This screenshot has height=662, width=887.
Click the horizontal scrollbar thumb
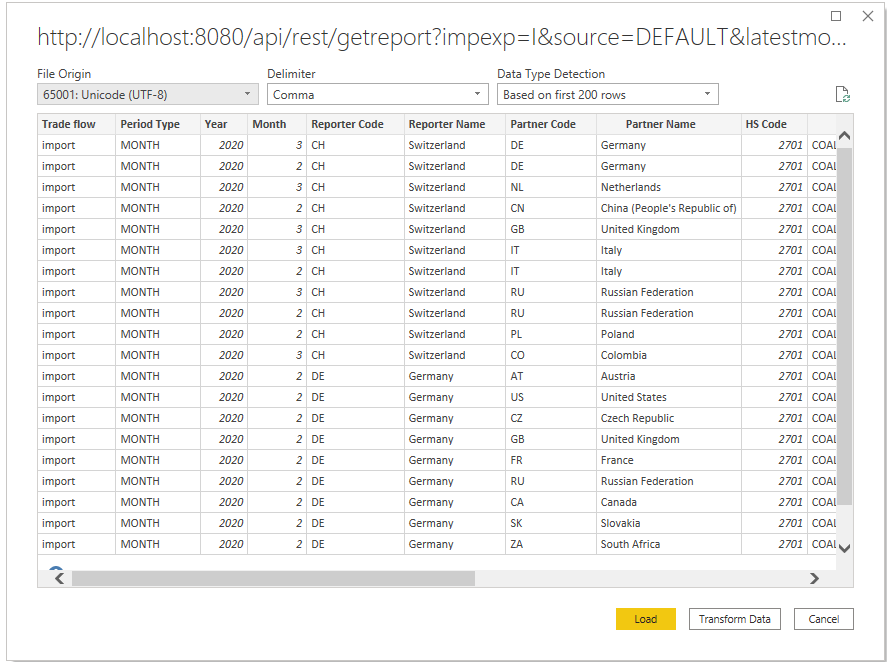coord(273,578)
